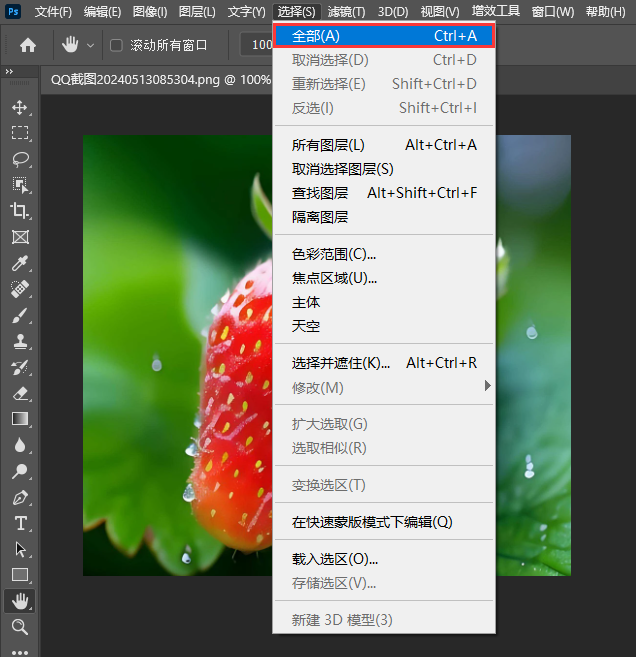Select the Dodge tool

[x=20, y=471]
